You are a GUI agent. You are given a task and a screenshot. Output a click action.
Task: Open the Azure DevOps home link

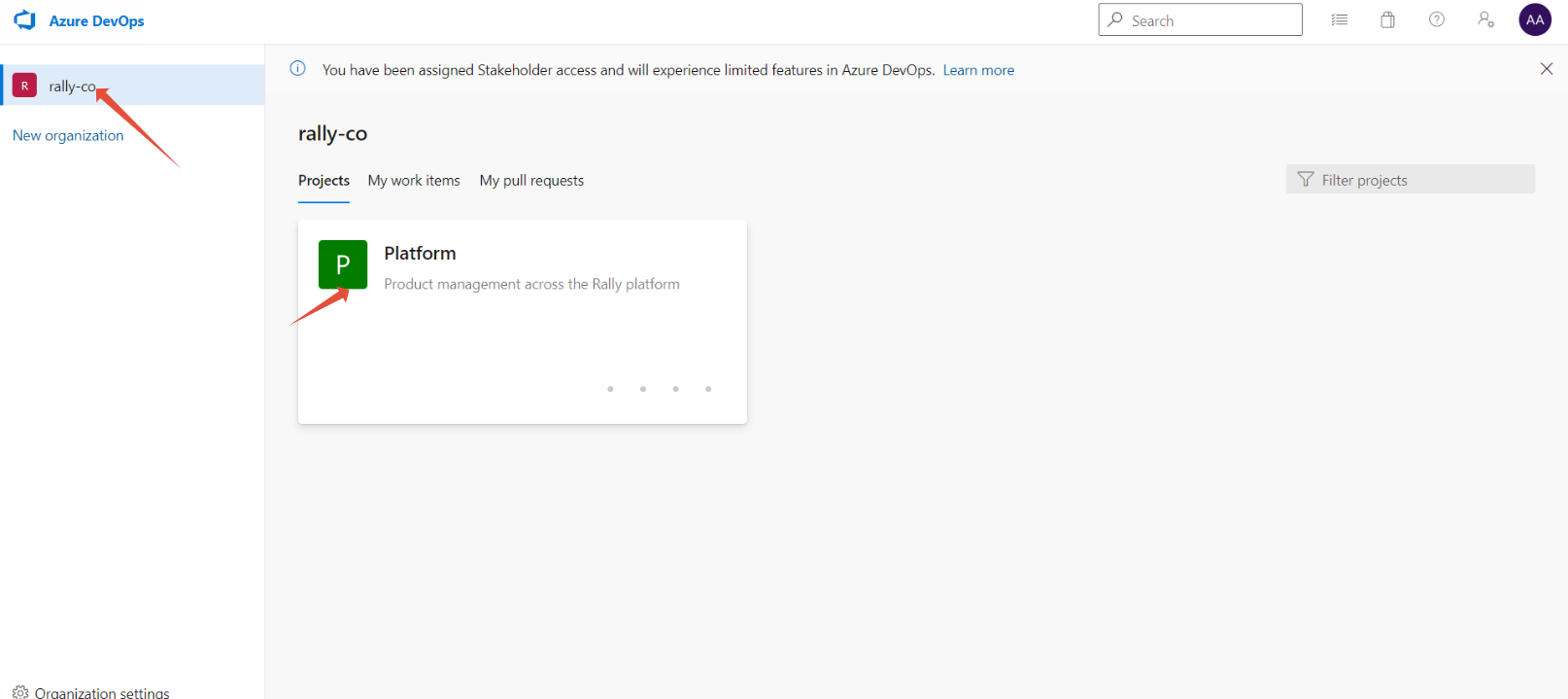[x=96, y=20]
